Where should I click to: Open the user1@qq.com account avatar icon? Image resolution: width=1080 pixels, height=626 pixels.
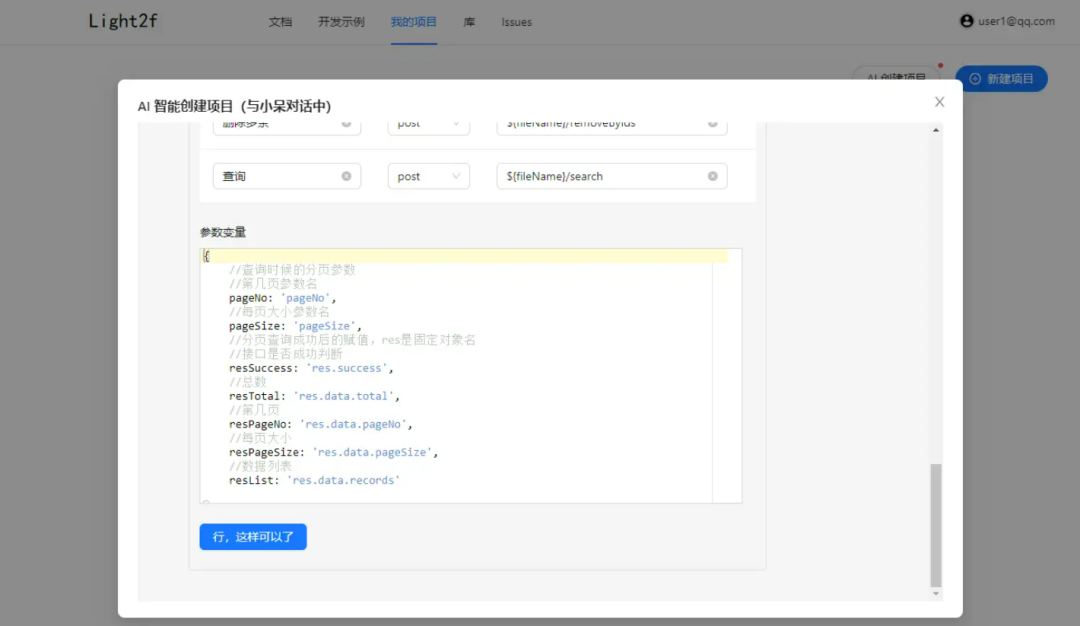pos(966,21)
